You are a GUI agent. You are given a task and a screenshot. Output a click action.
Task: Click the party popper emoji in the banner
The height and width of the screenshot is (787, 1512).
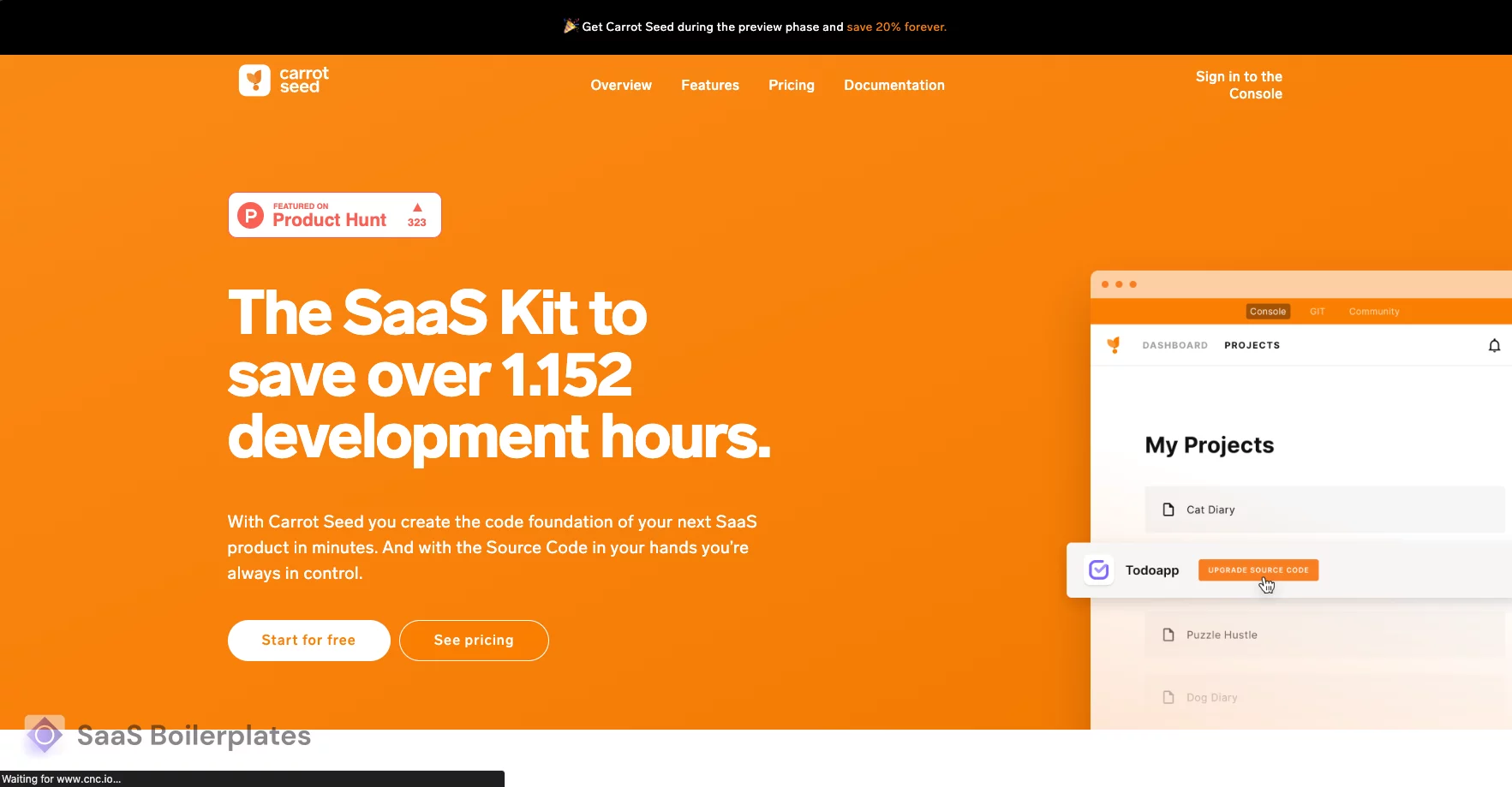pyautogui.click(x=571, y=26)
